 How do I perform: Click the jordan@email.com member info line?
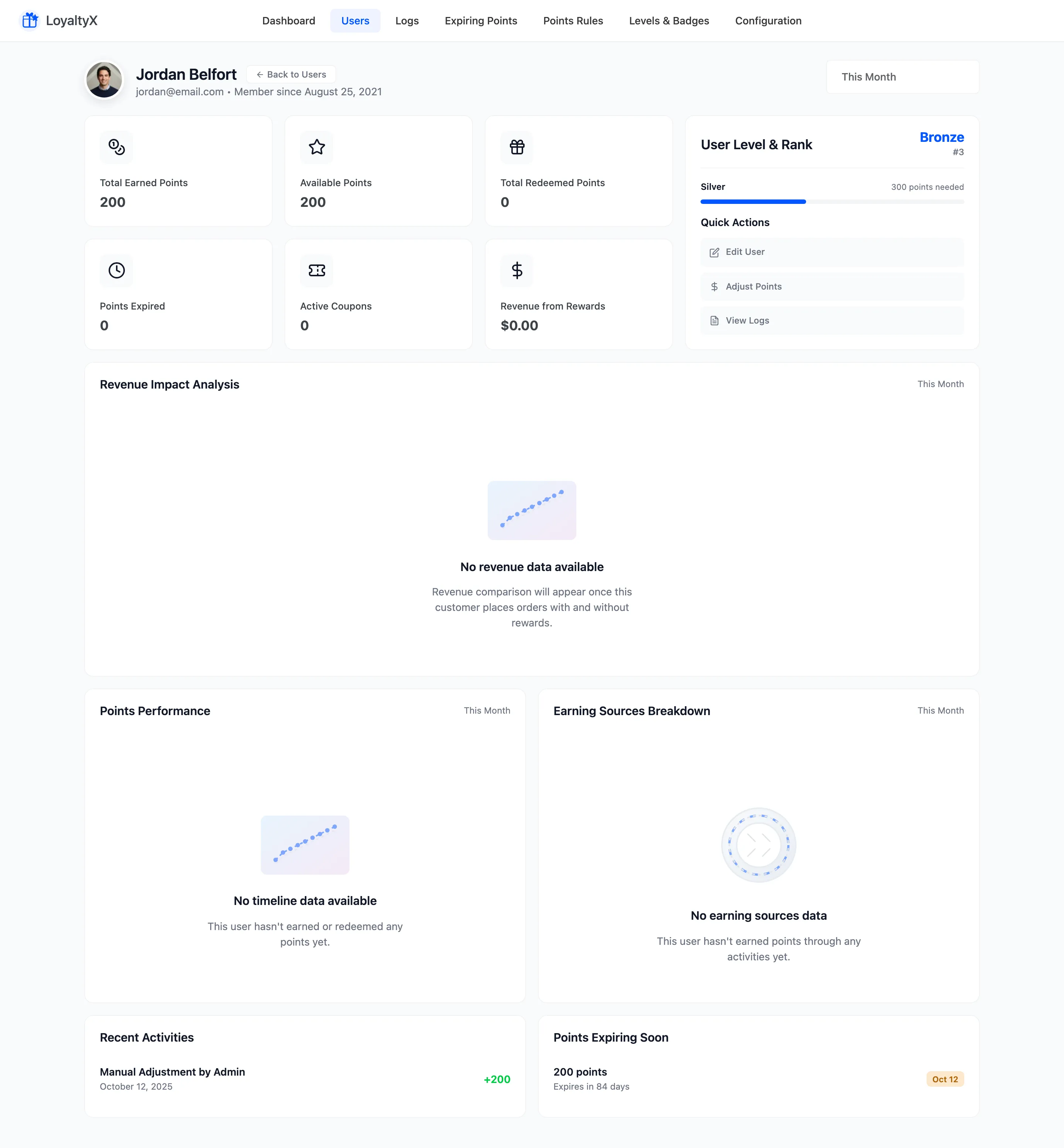point(259,92)
